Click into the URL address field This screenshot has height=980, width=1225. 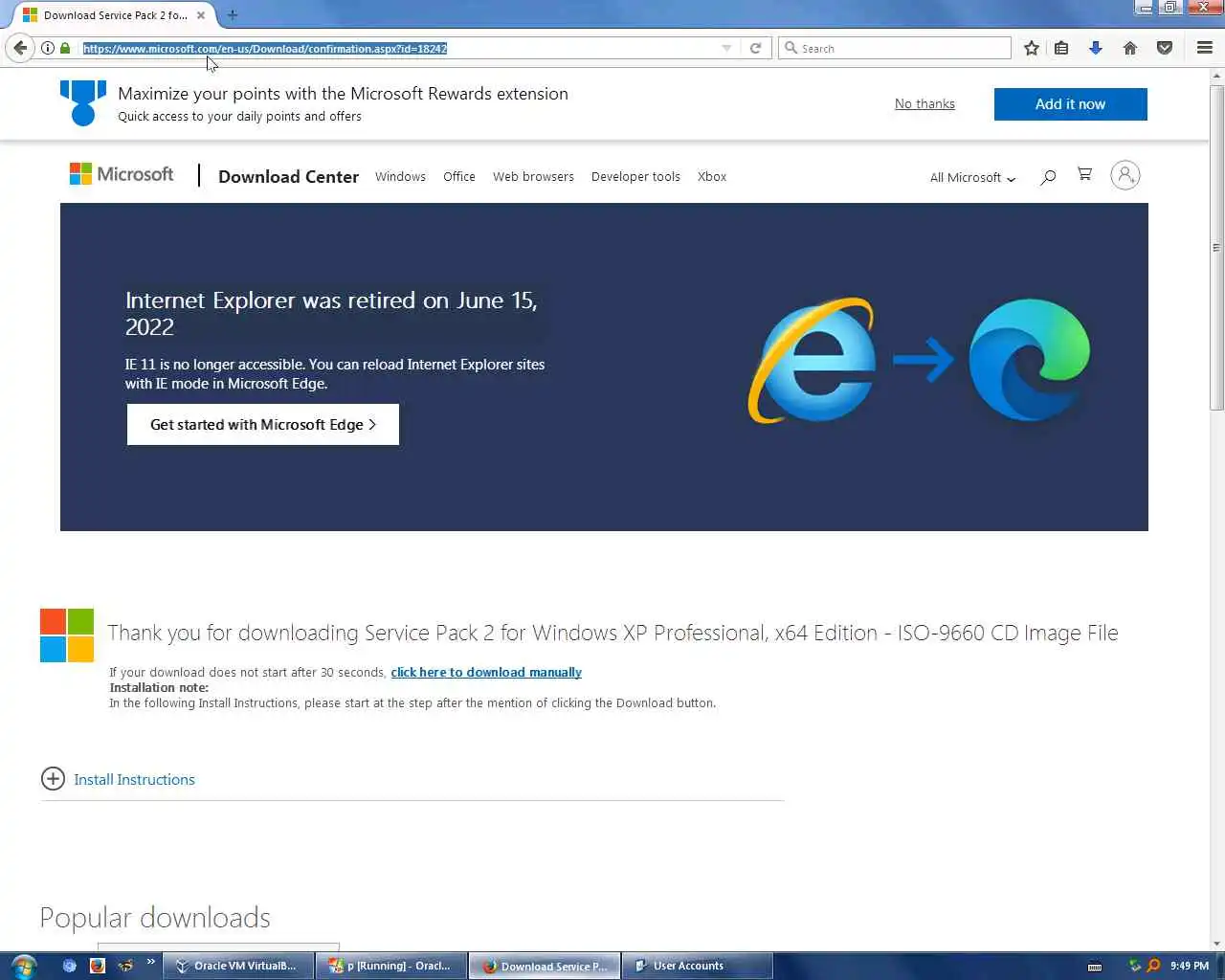397,48
